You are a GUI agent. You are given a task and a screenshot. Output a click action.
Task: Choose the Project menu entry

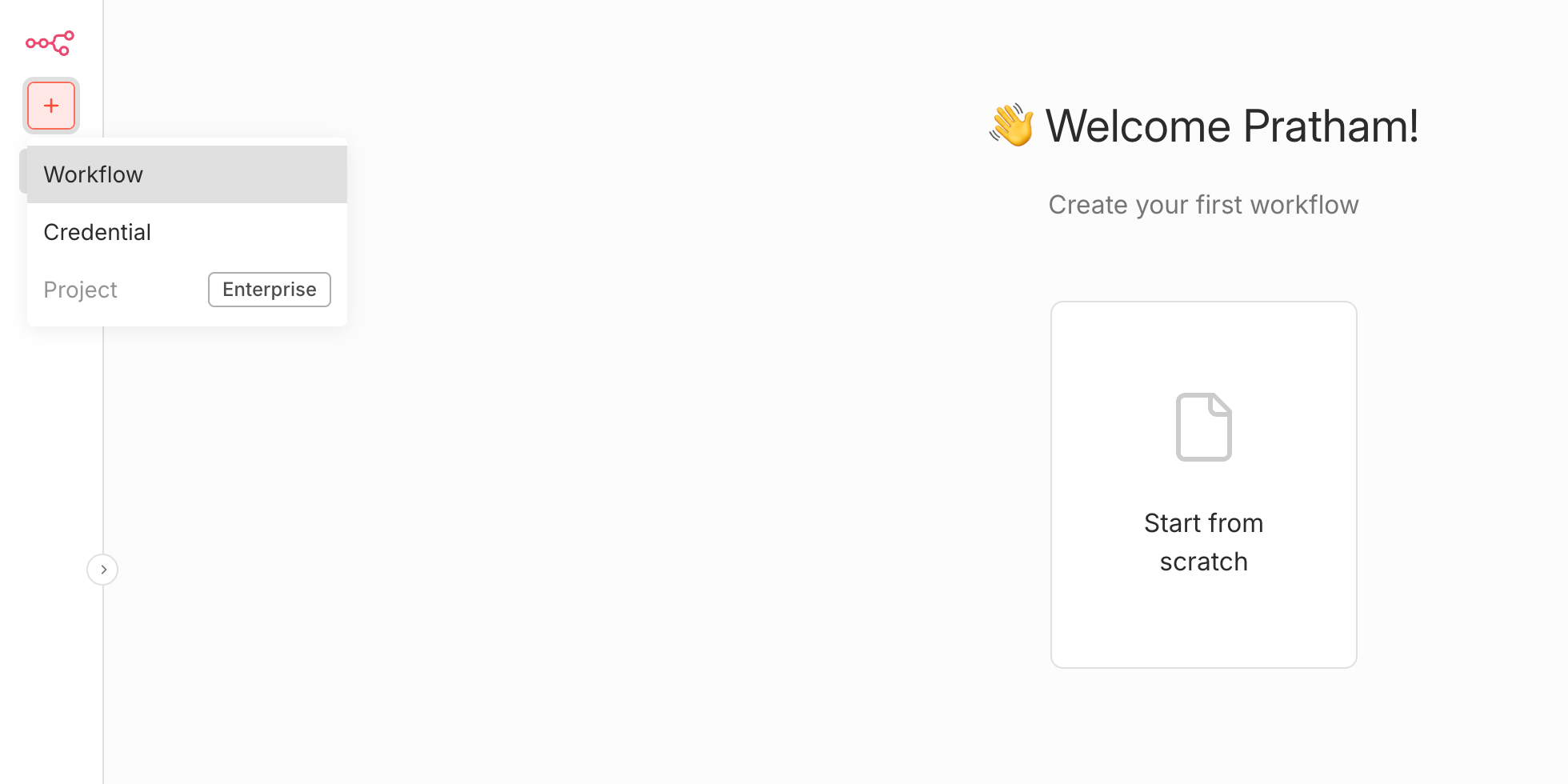[81, 290]
